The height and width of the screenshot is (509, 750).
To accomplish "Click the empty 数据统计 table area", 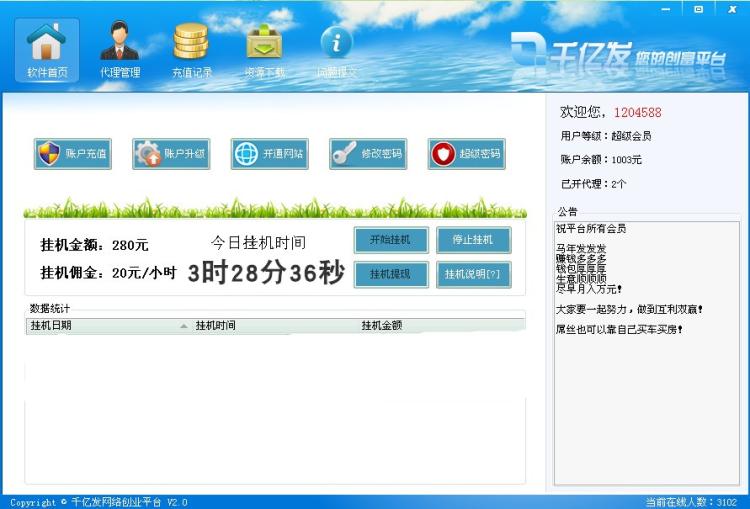I will [x=275, y=410].
